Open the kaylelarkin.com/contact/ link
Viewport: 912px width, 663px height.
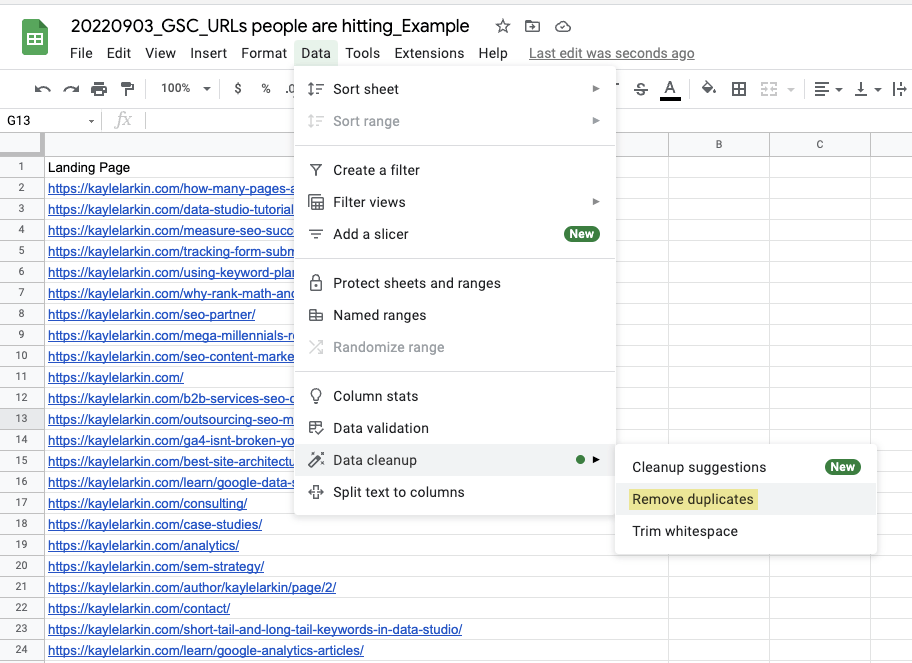click(139, 608)
